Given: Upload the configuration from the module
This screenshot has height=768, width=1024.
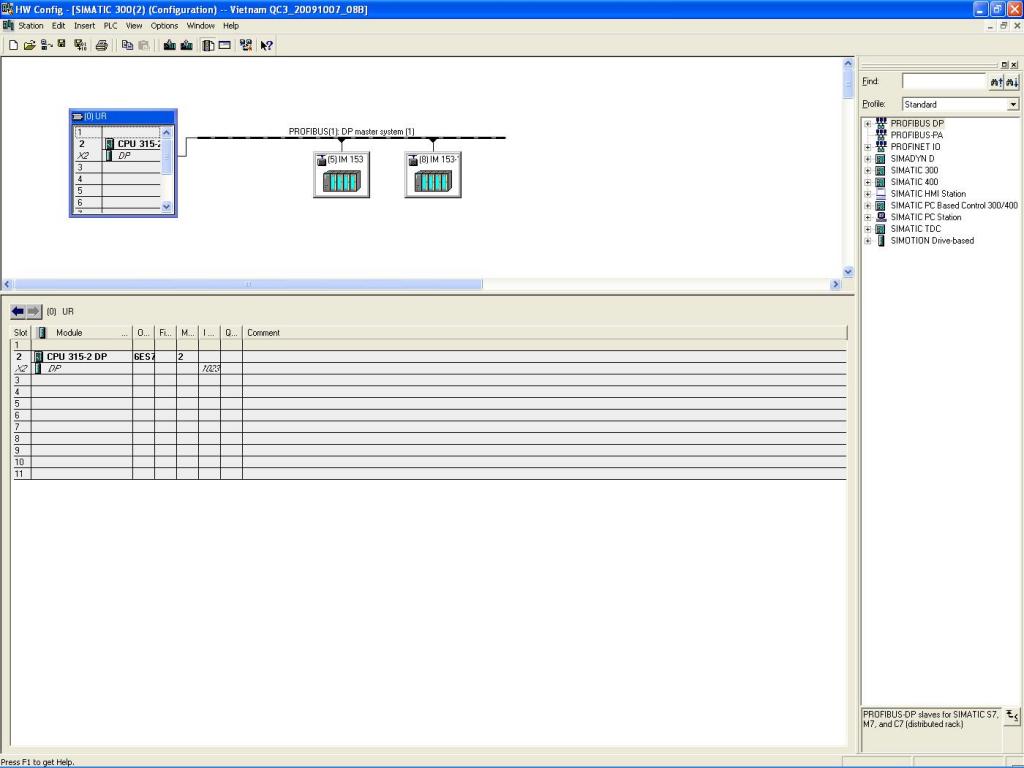Looking at the screenshot, I should point(186,45).
